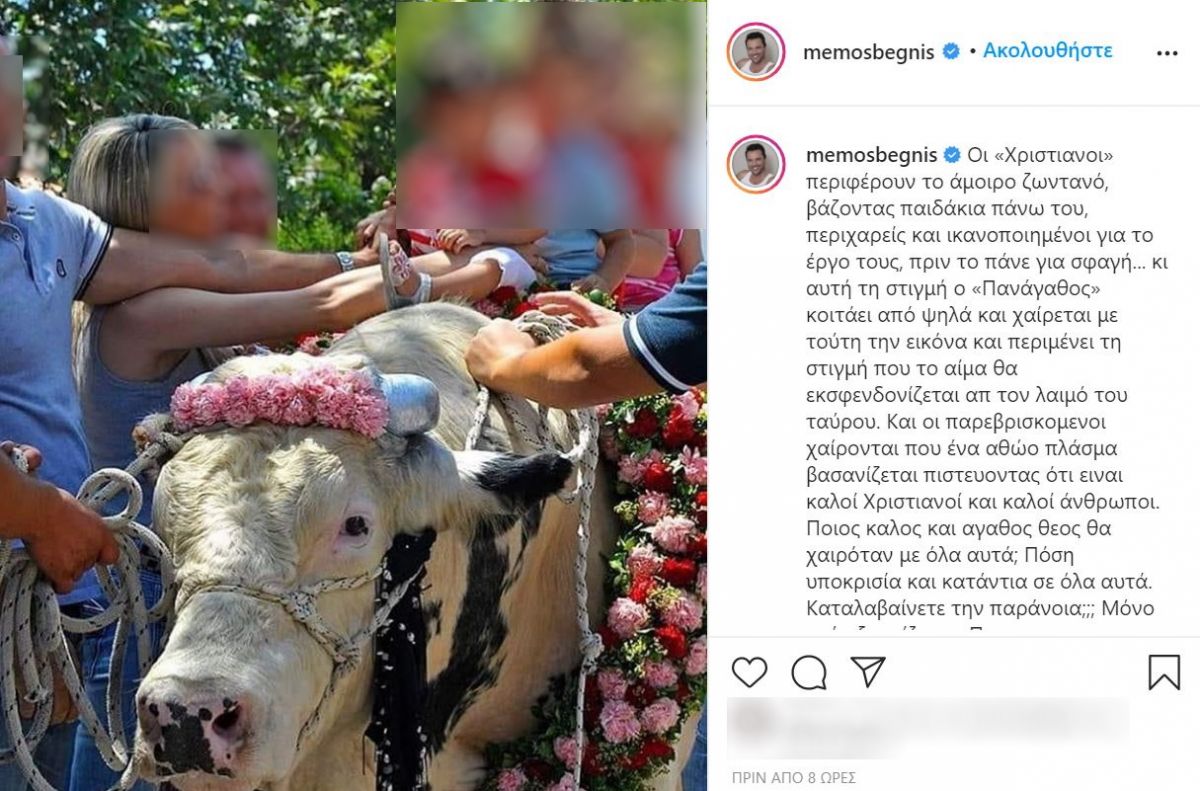Viewport: 1200px width, 791px height.
Task: Like the post with the heart icon
Action: [x=749, y=672]
